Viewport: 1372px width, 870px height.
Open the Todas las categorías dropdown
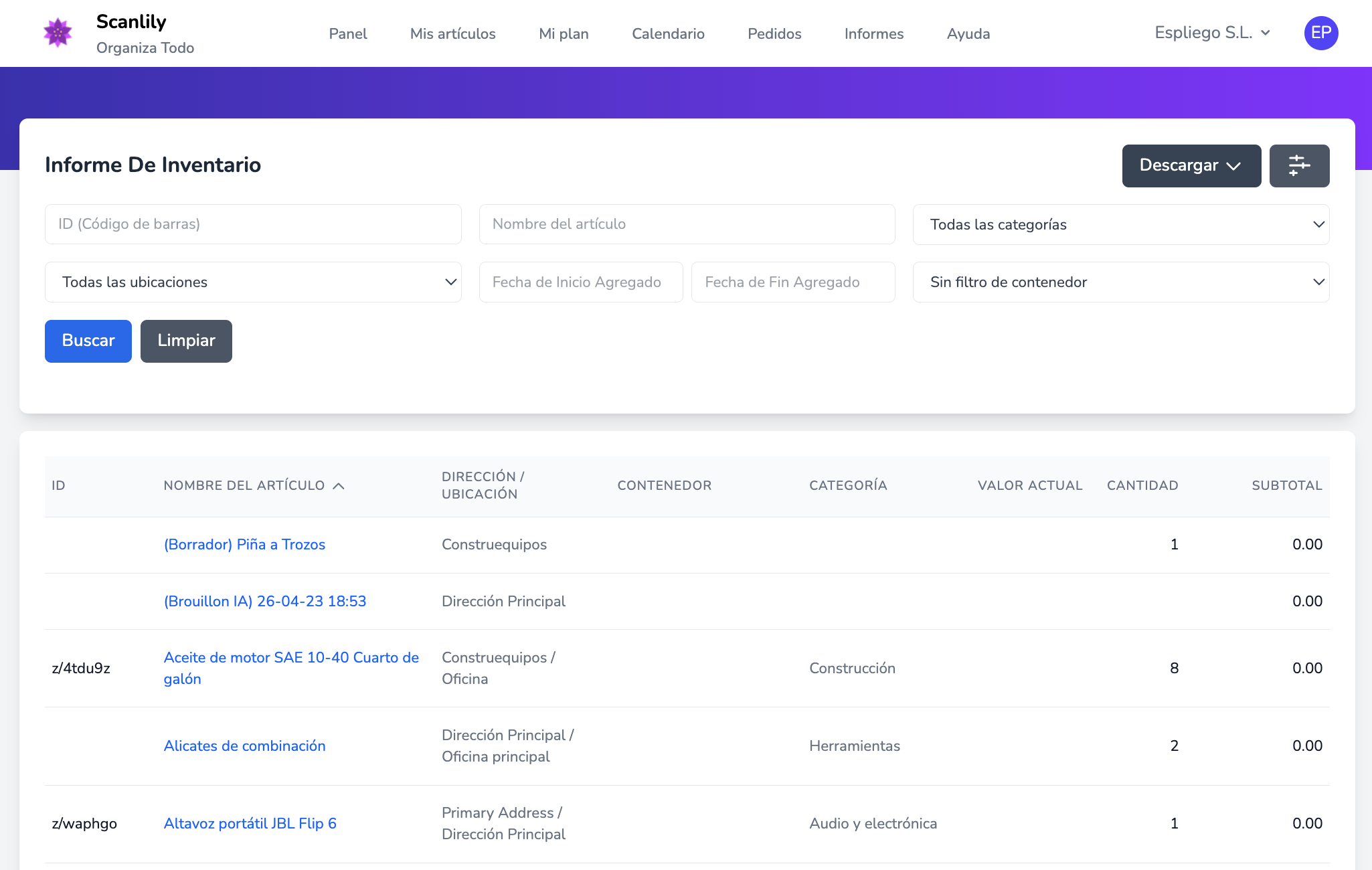point(1120,224)
